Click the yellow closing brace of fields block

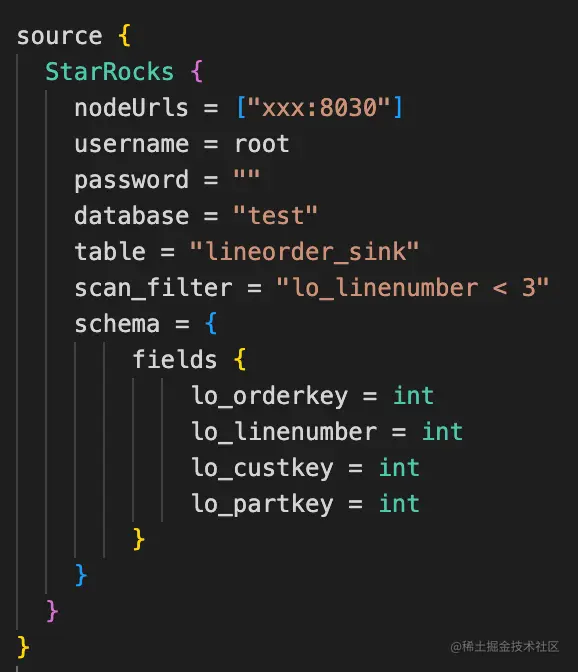click(x=139, y=539)
